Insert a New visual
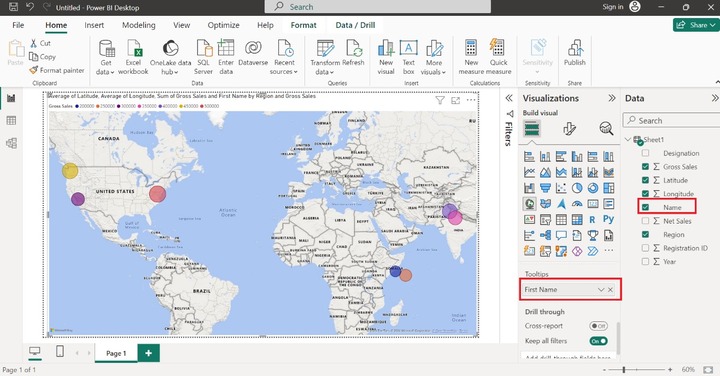 click(386, 57)
